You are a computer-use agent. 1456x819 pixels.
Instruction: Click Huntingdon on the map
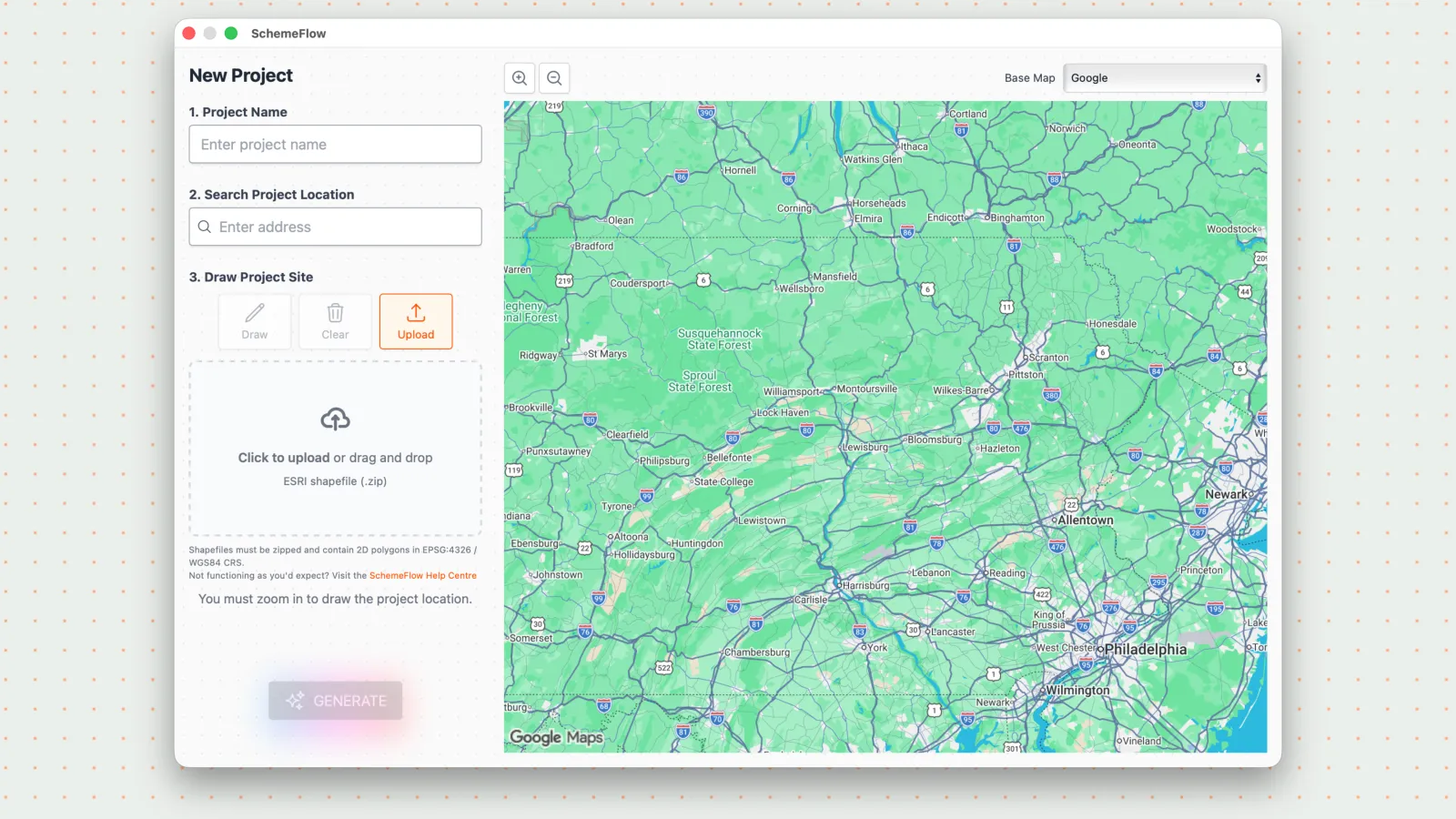[x=697, y=544]
